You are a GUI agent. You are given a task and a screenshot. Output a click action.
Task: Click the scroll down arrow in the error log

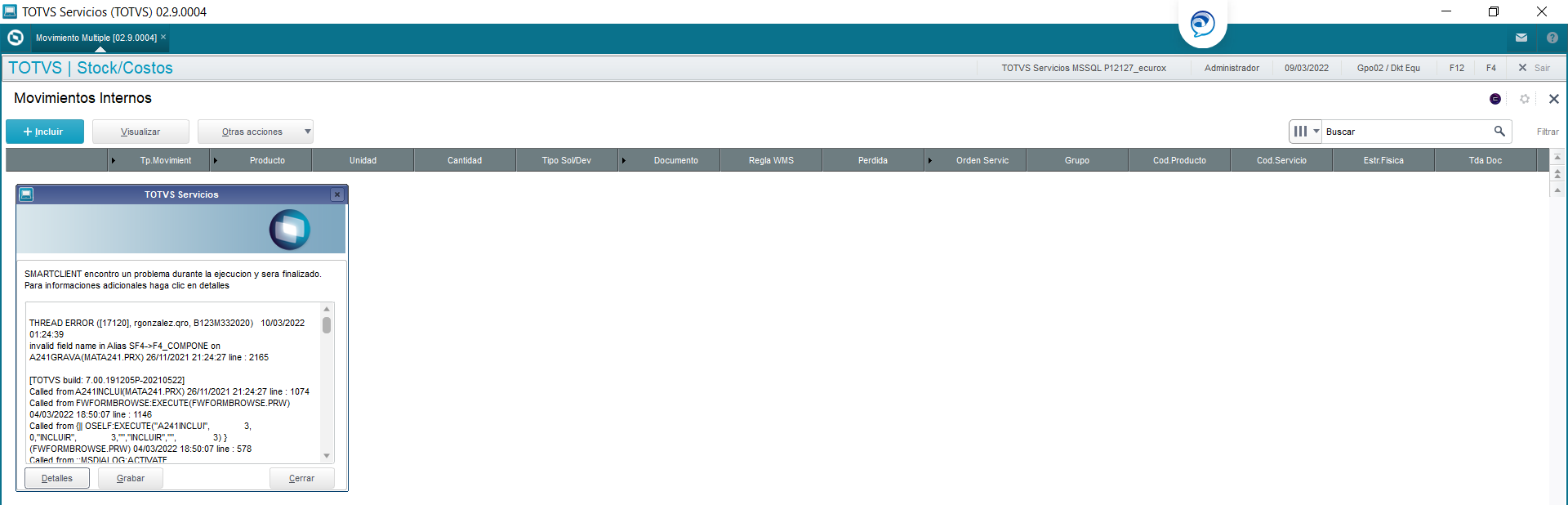(327, 456)
